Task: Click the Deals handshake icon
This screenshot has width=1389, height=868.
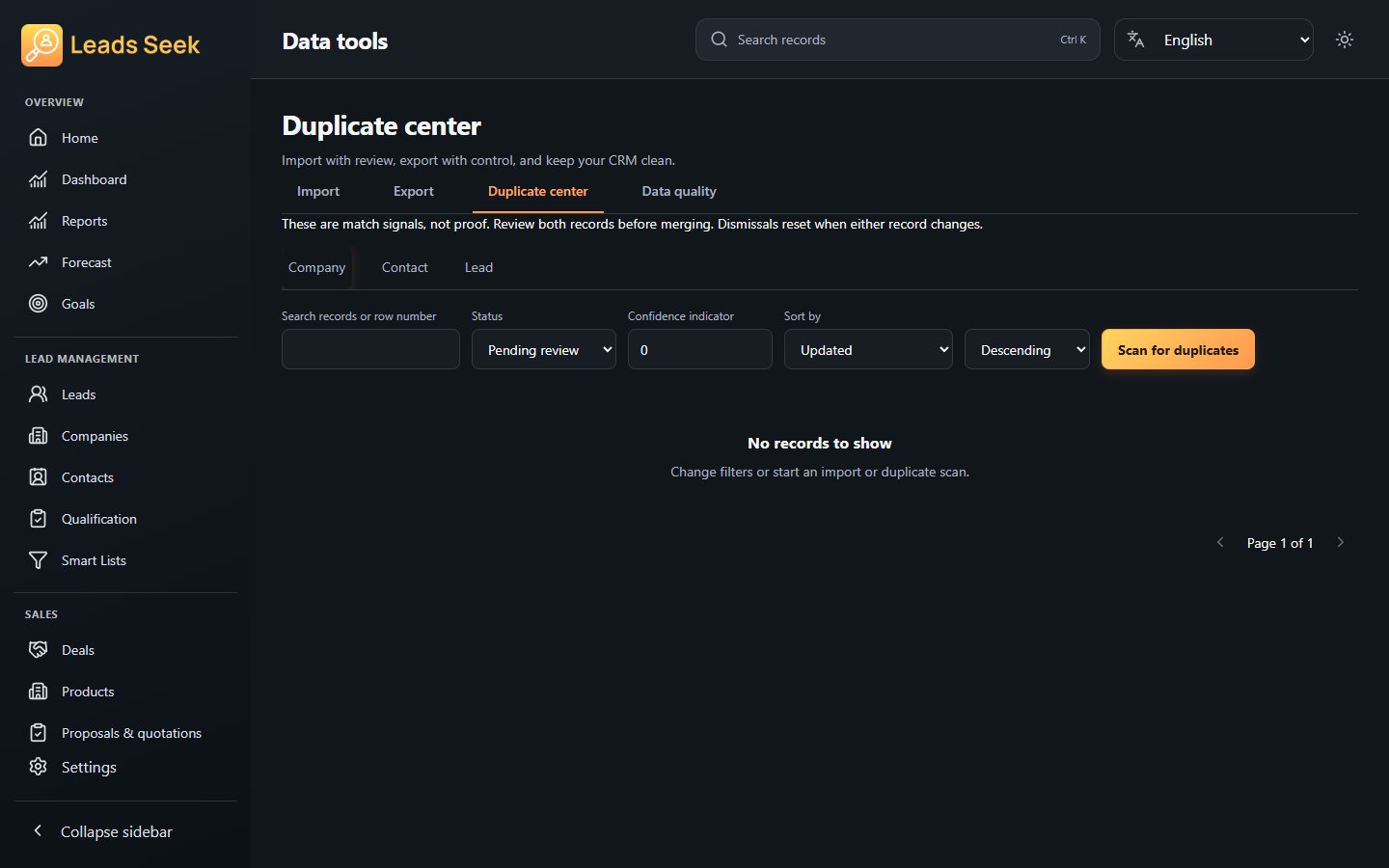Action: (38, 650)
